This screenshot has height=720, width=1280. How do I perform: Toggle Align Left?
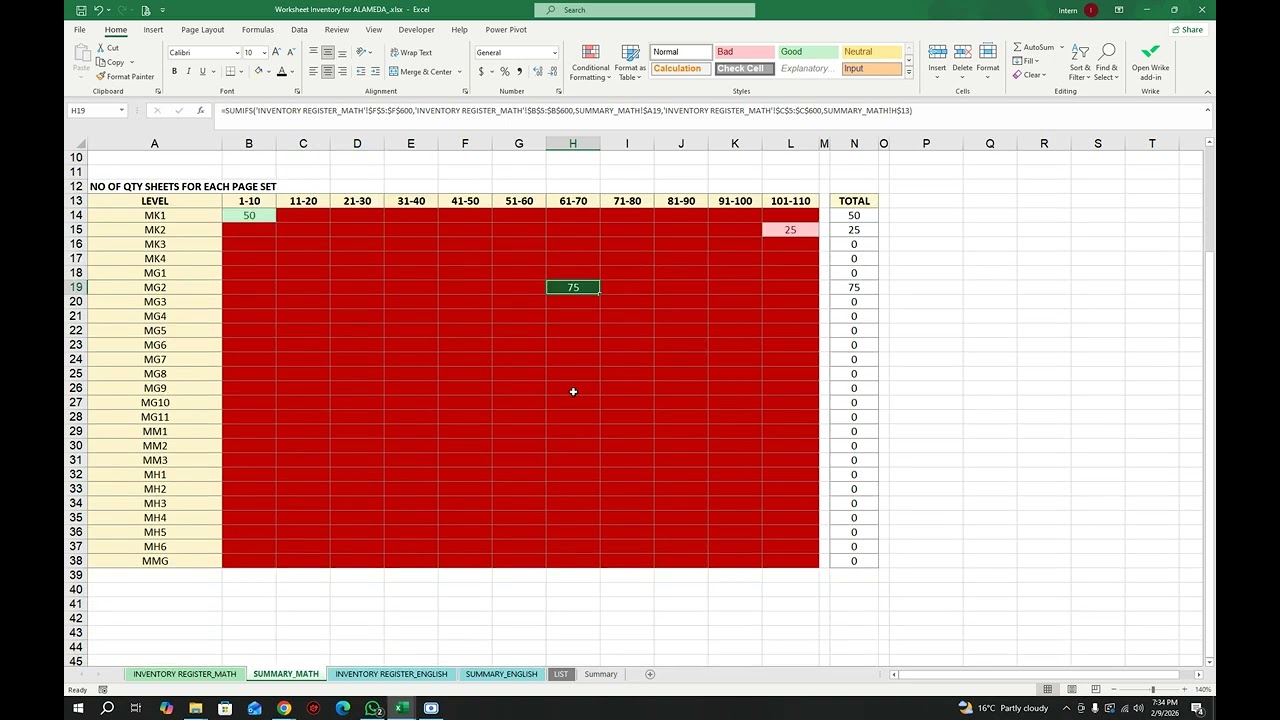pyautogui.click(x=313, y=71)
